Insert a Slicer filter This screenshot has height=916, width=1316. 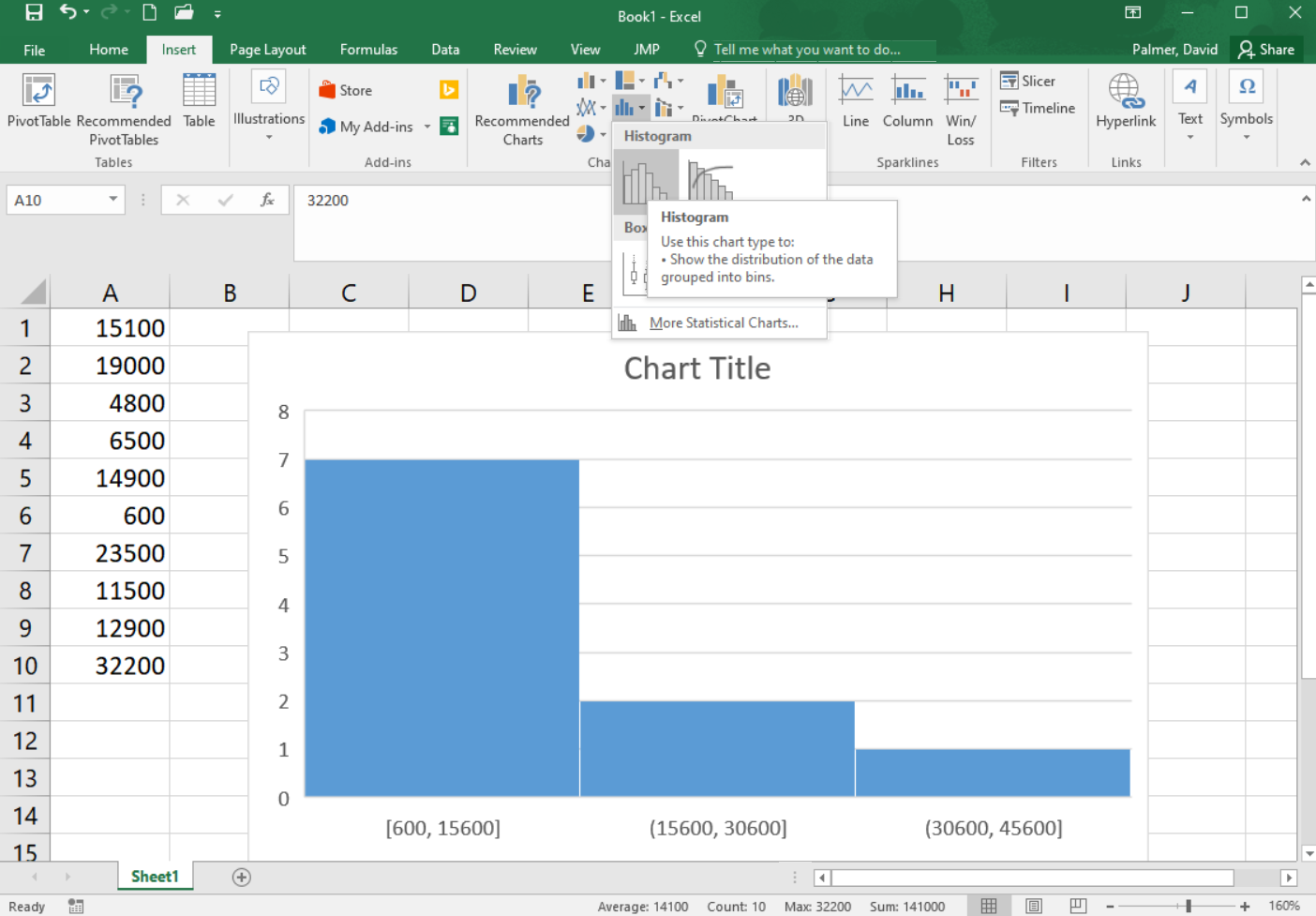1028,82
